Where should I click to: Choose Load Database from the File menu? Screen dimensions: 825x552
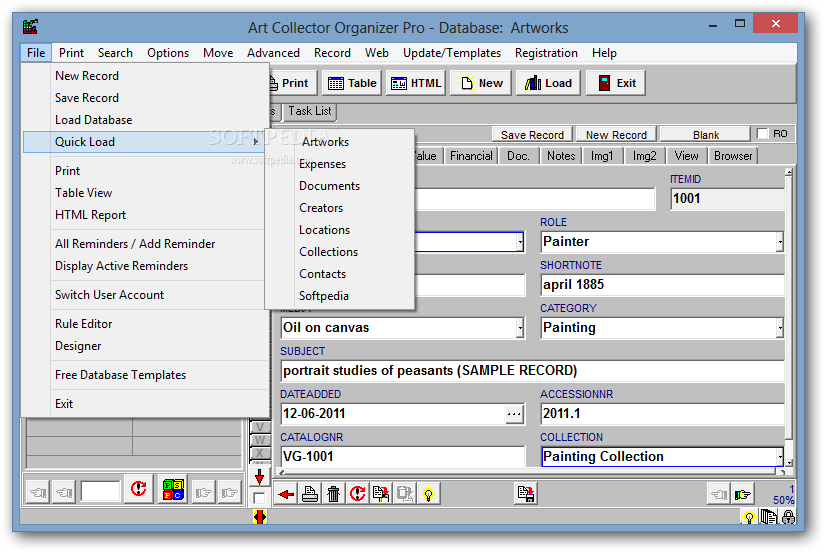(x=146, y=120)
